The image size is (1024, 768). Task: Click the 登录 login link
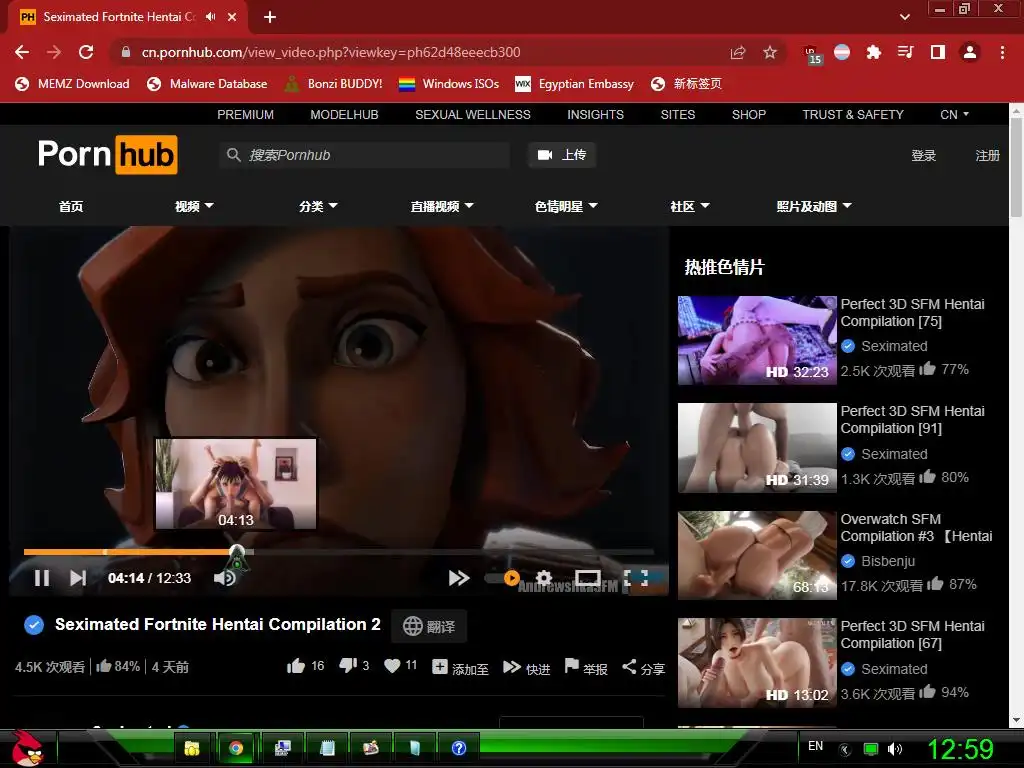click(923, 155)
